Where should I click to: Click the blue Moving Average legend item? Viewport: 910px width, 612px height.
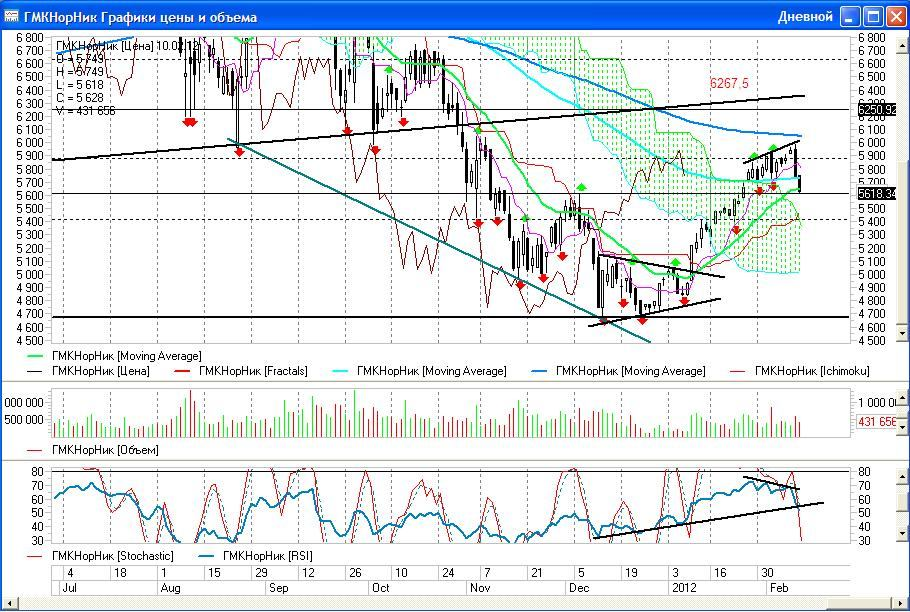pos(630,371)
